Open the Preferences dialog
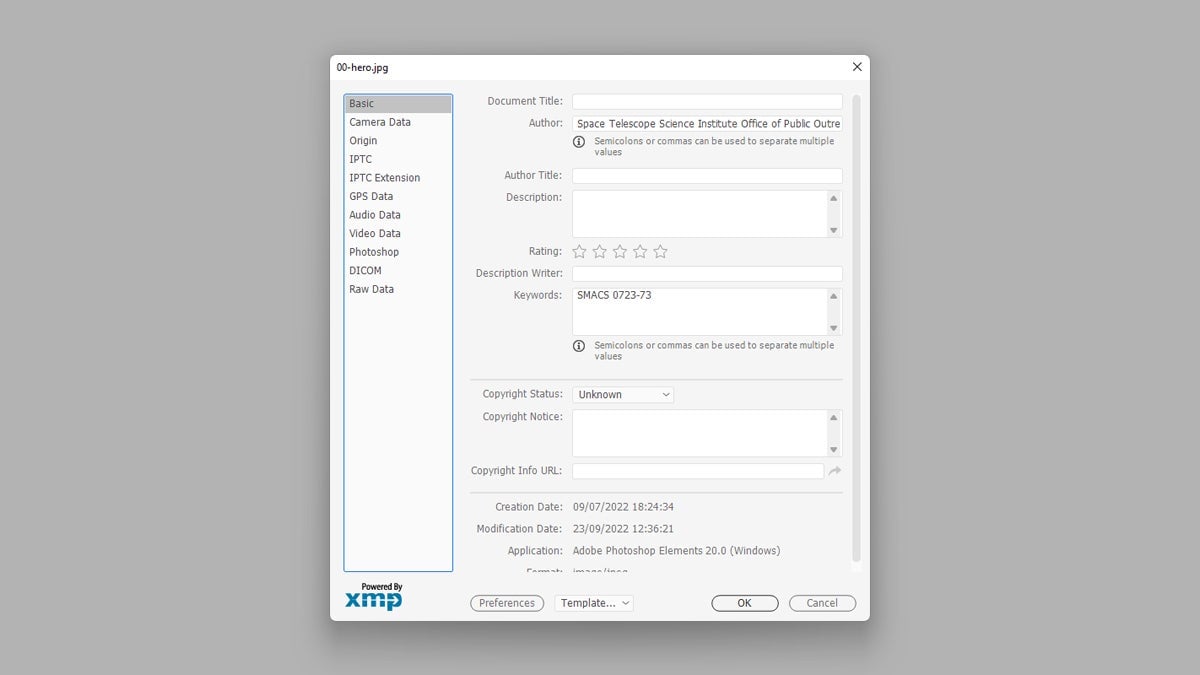1200x675 pixels. [507, 603]
